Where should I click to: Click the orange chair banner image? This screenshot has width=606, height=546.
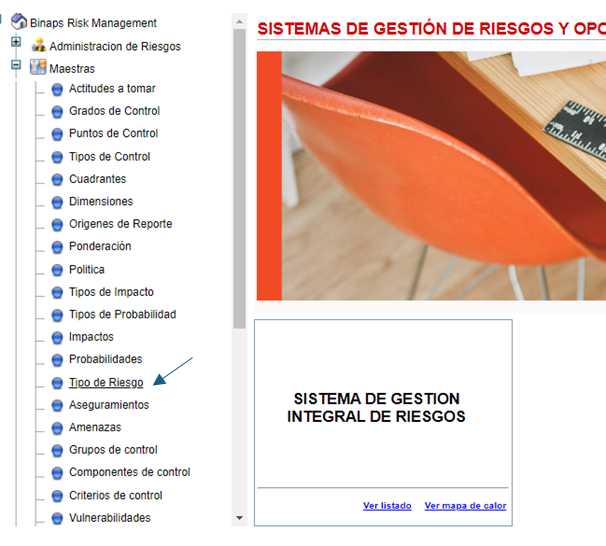[x=431, y=176]
